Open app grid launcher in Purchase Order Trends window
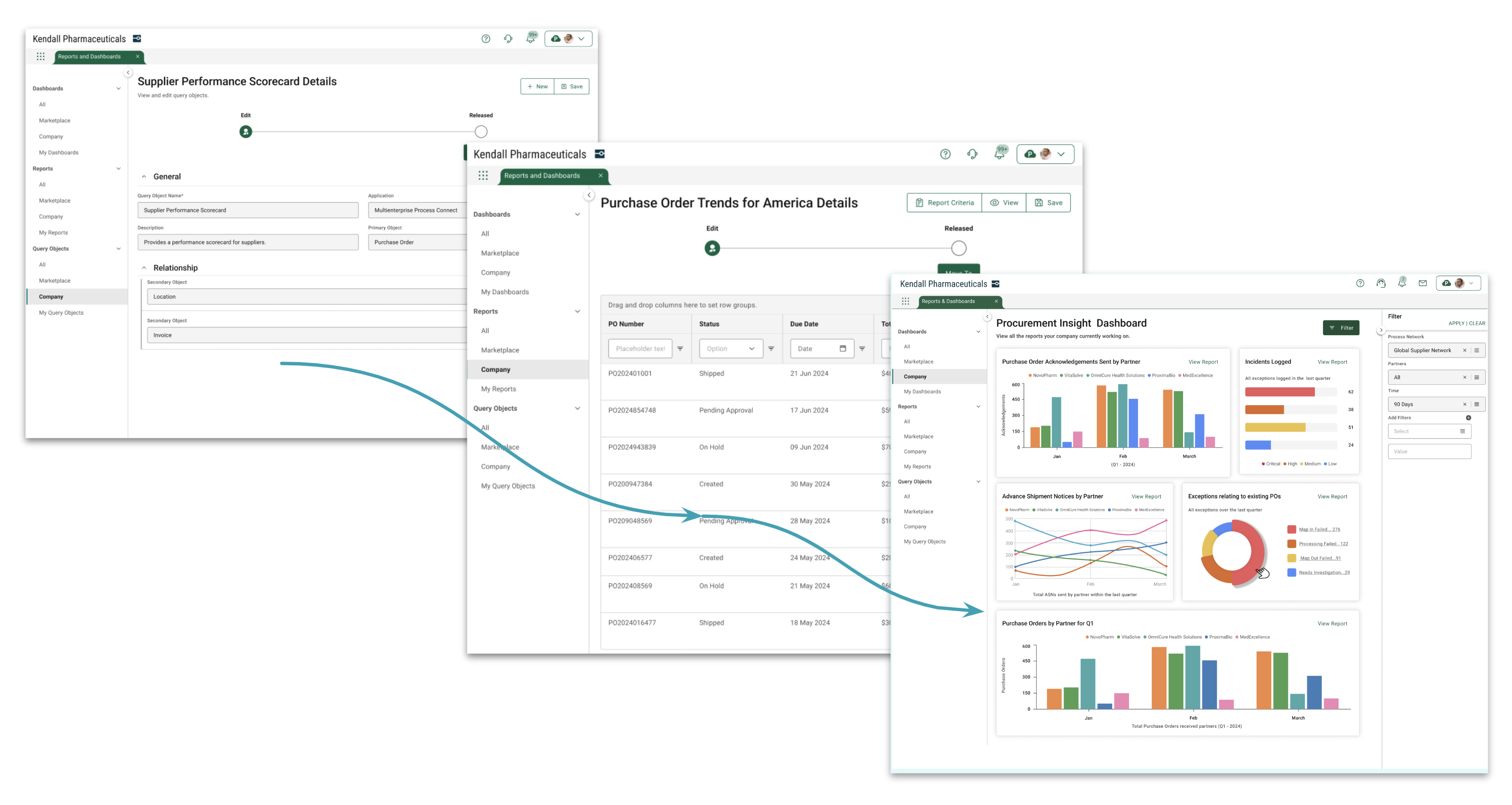1512x805 pixels. [x=483, y=175]
